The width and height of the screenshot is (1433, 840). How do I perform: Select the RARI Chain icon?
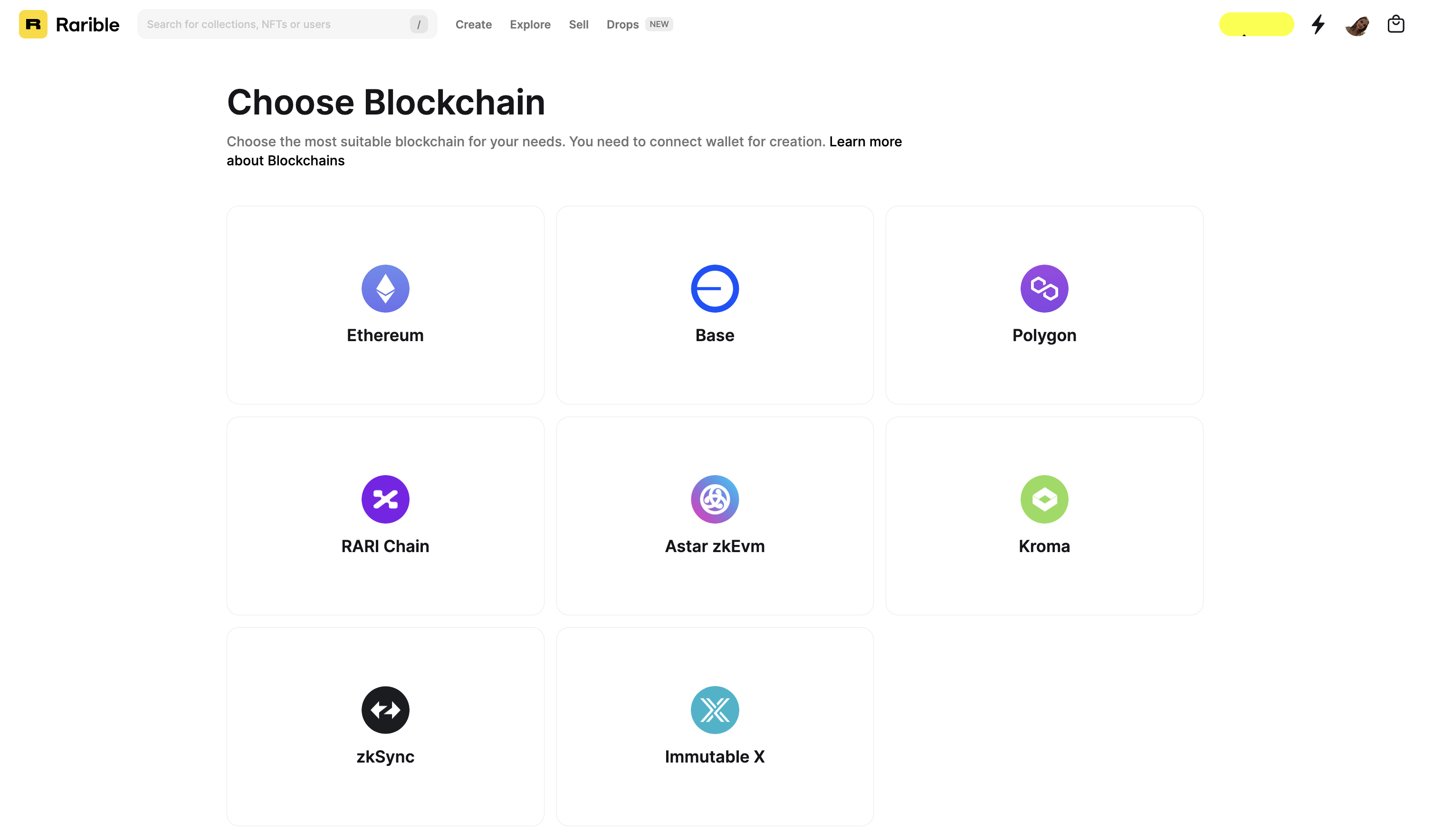coord(385,499)
